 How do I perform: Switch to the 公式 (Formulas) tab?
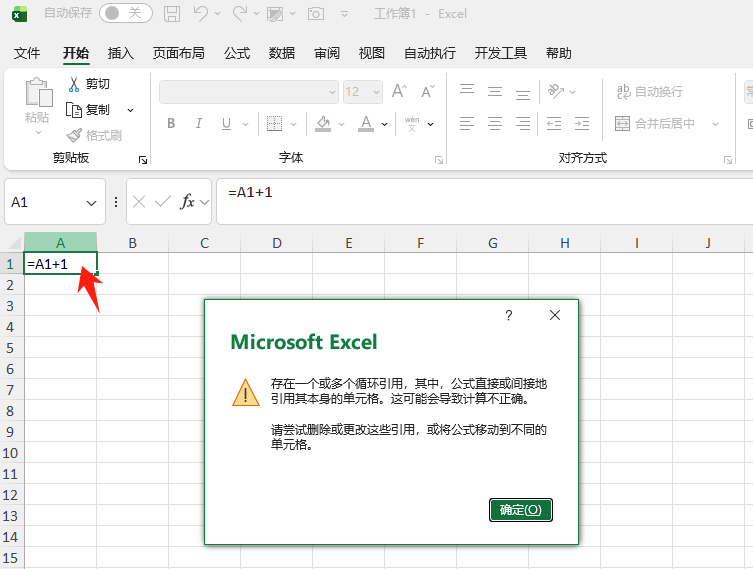tap(237, 53)
